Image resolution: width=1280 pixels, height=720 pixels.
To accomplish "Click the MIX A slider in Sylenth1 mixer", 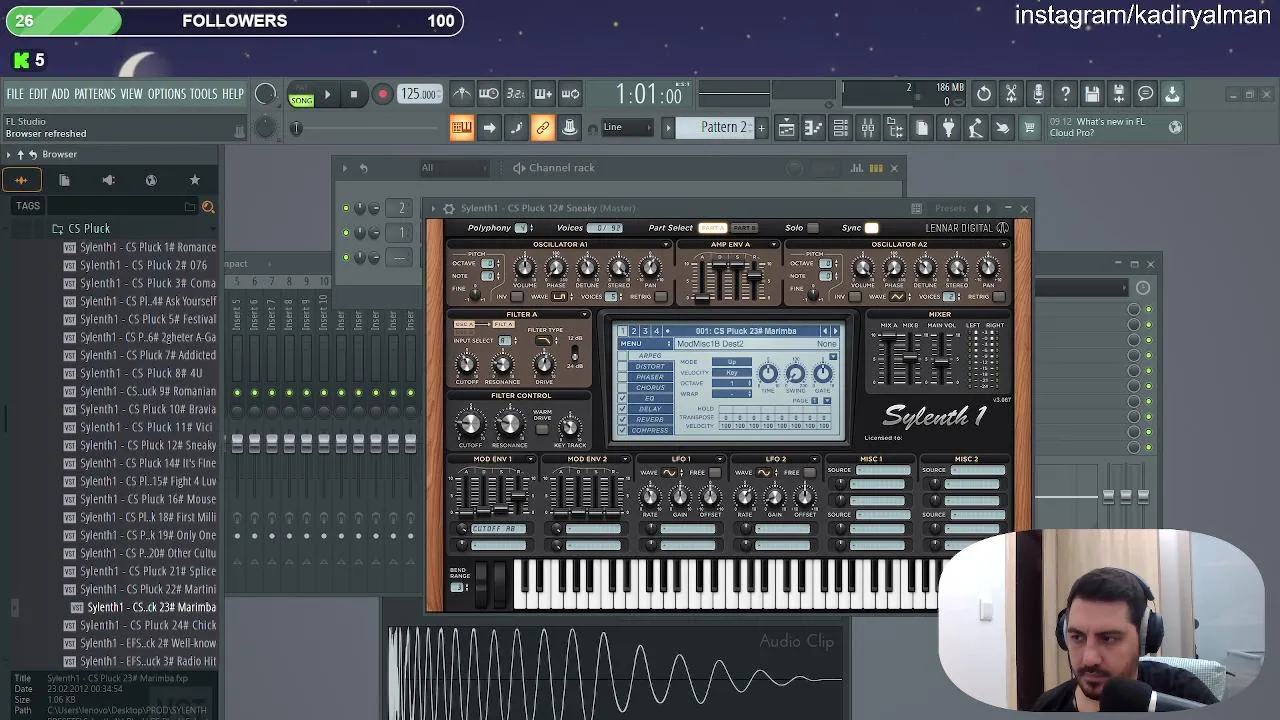I will pos(888,358).
